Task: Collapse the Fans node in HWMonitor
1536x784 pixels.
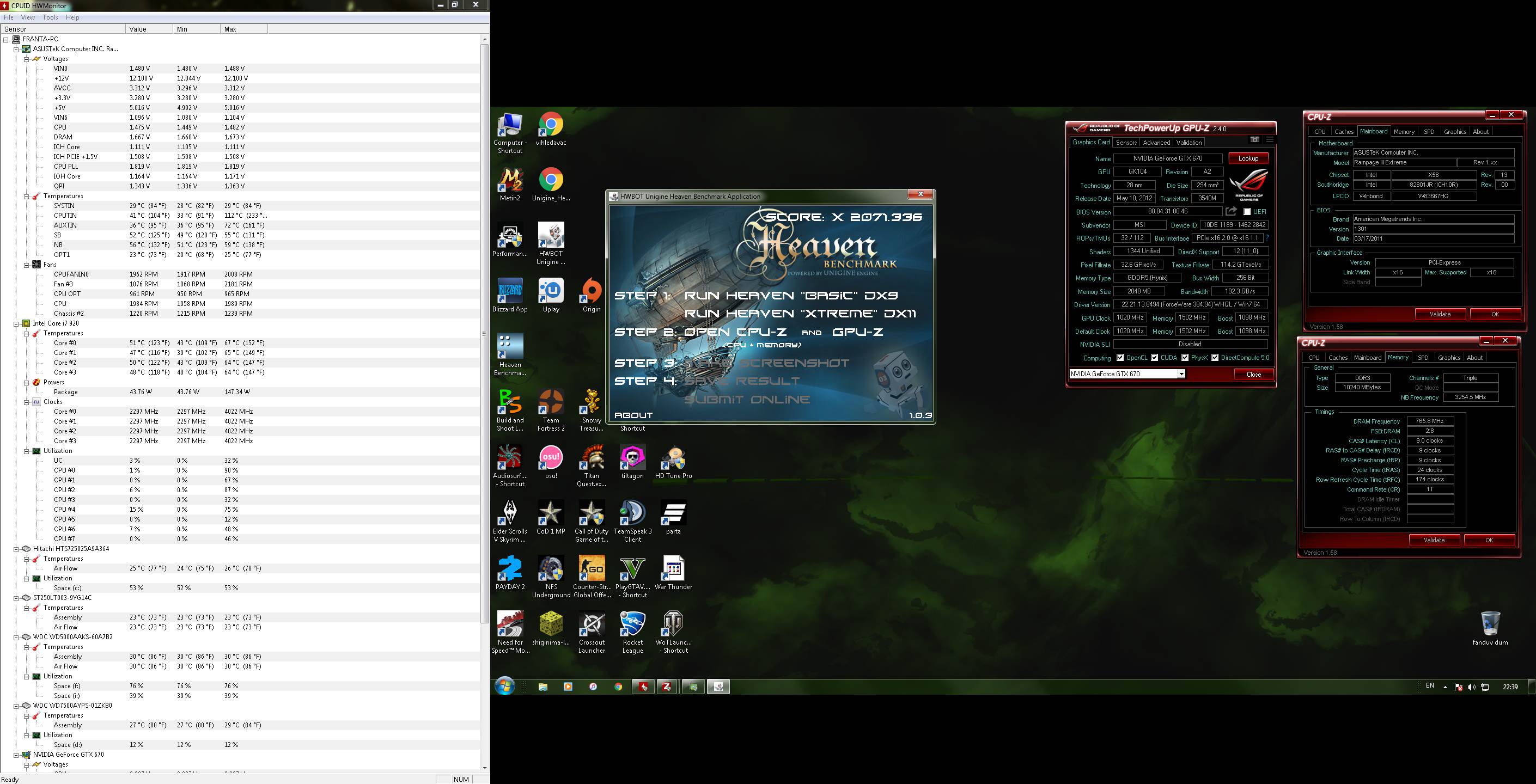Action: [26, 265]
